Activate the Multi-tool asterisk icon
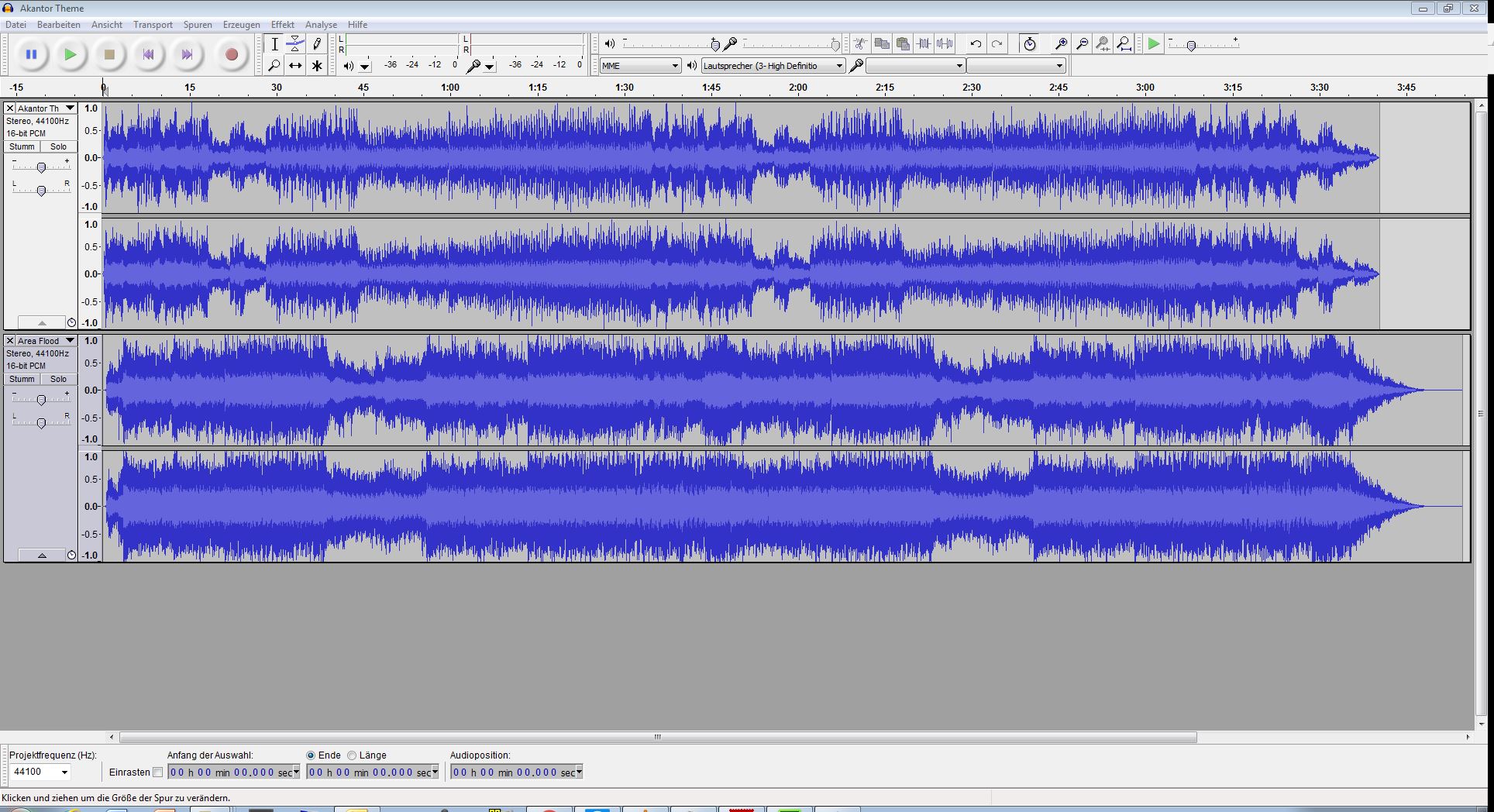This screenshot has height=812, width=1494. [317, 66]
